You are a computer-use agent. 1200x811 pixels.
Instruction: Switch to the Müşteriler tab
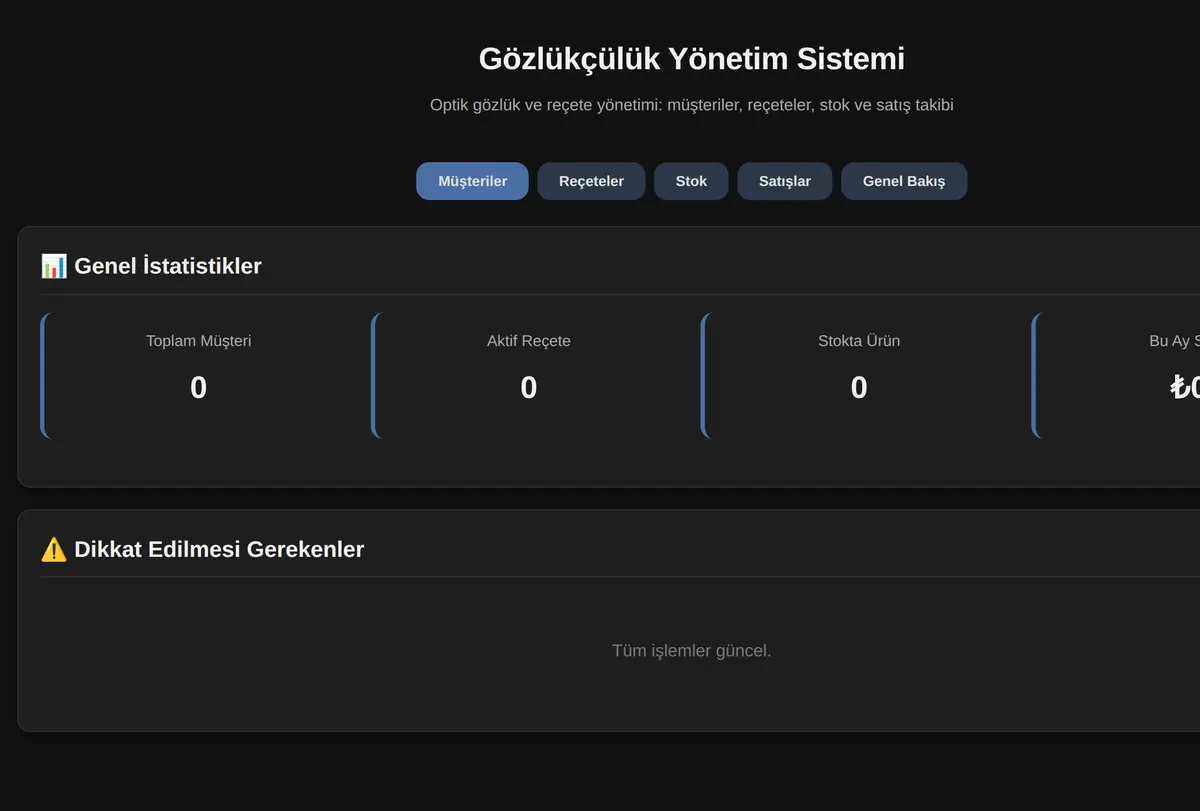point(472,181)
